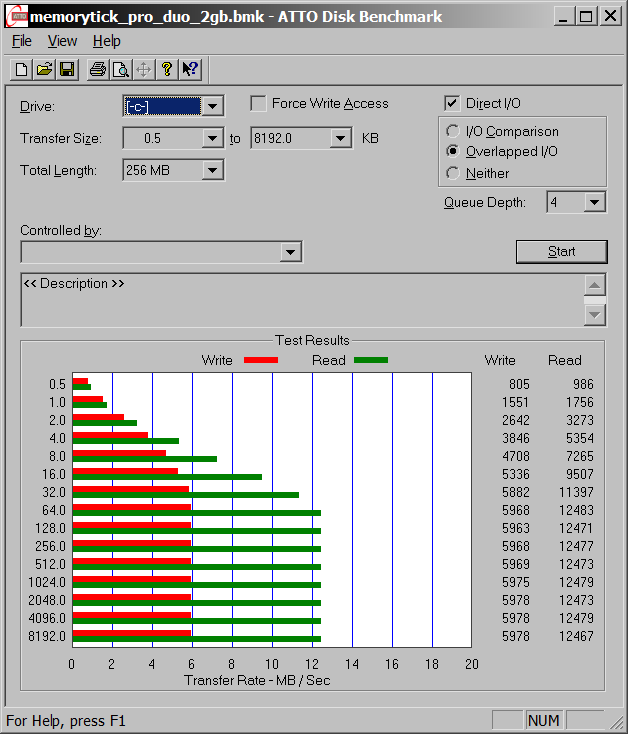Screen dimensions: 628x734
Task: Open the File menu
Action: click(22, 41)
